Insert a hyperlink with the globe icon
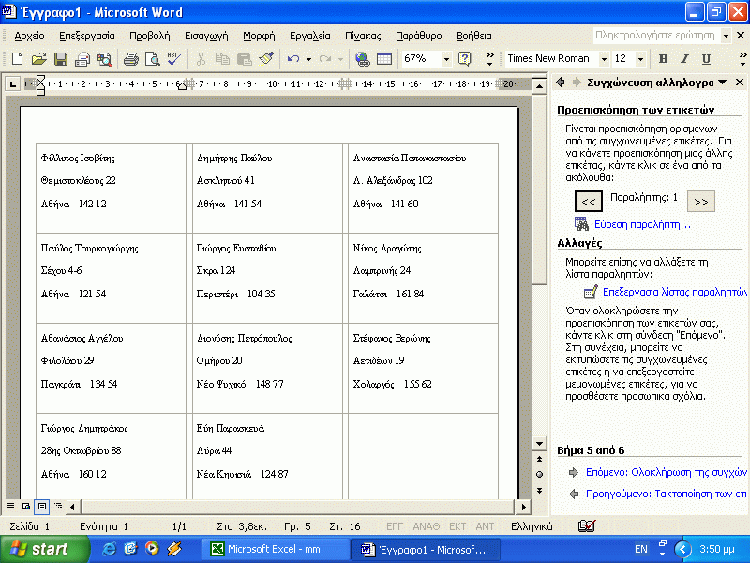Viewport: 750px width, 563px height. coord(362,59)
